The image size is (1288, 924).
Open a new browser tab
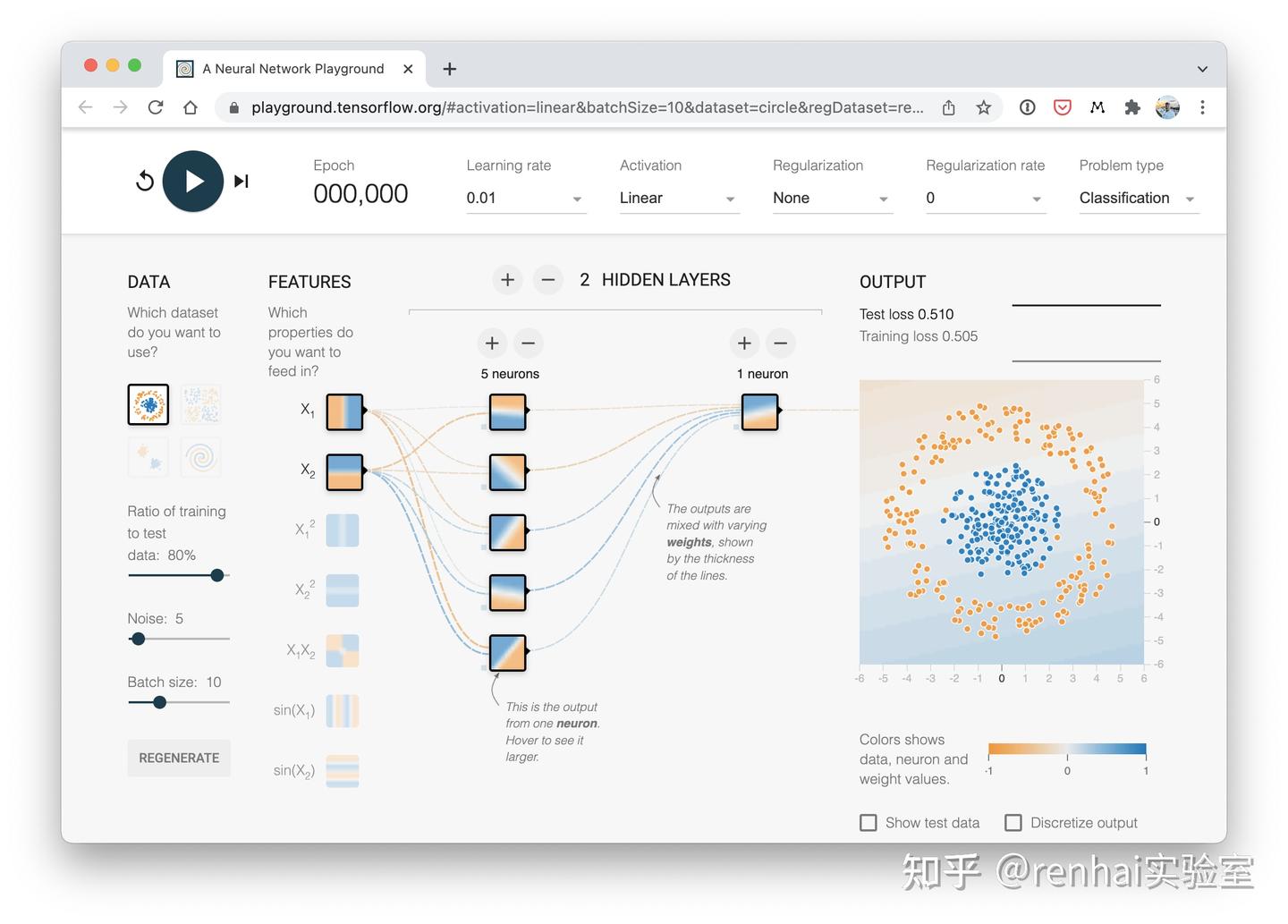(450, 69)
